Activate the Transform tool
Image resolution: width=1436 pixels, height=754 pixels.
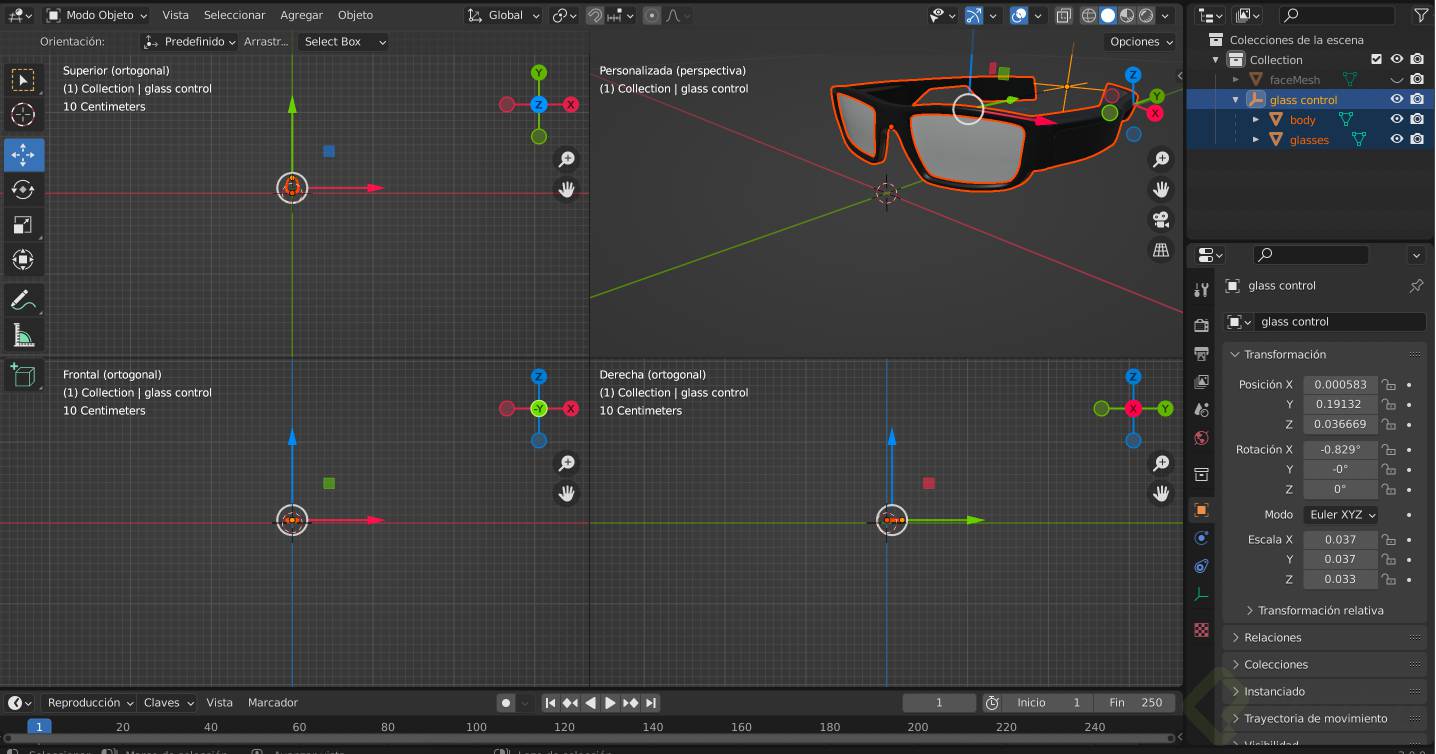pos(23,260)
